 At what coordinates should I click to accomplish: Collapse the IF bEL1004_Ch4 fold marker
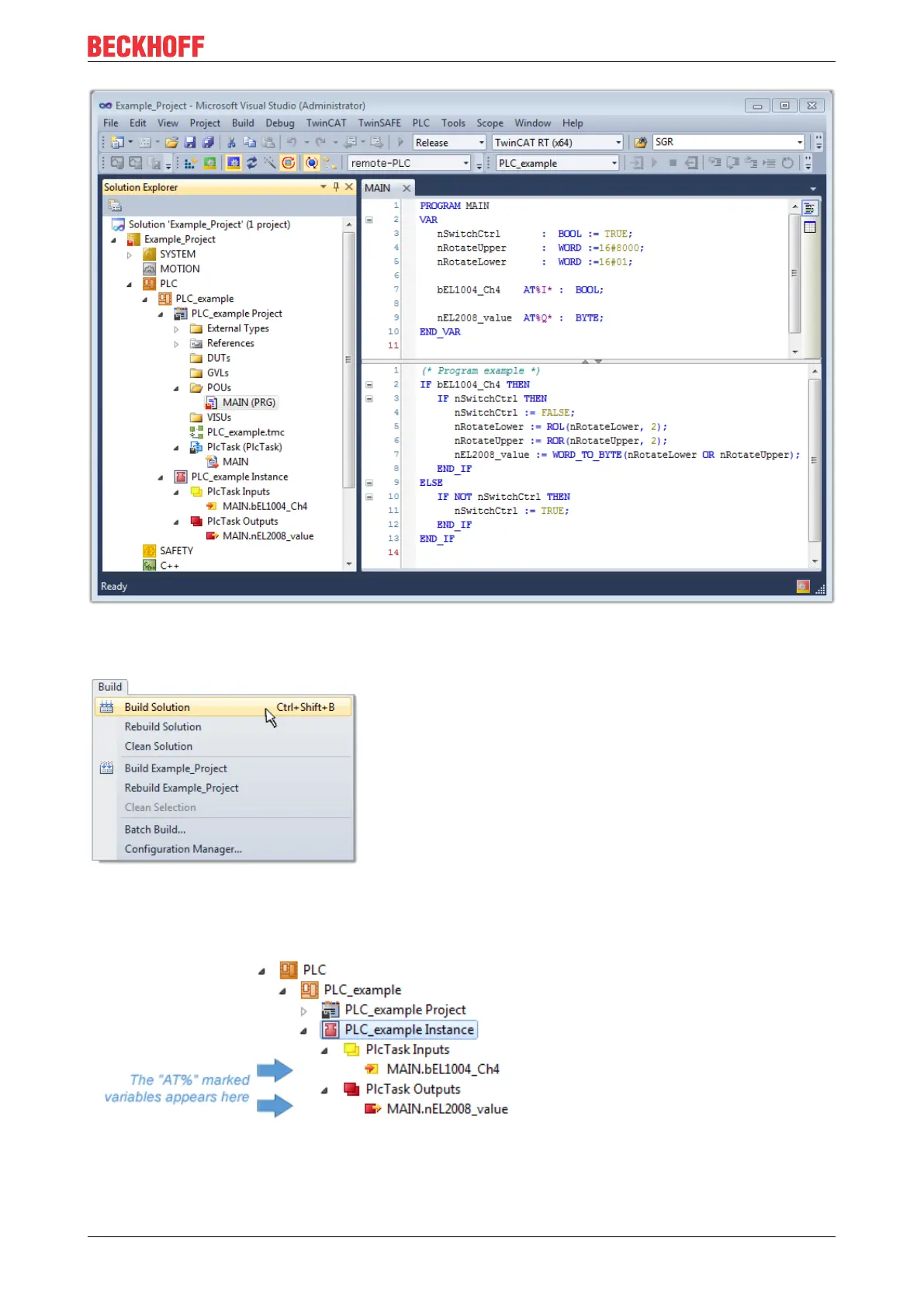coord(369,385)
